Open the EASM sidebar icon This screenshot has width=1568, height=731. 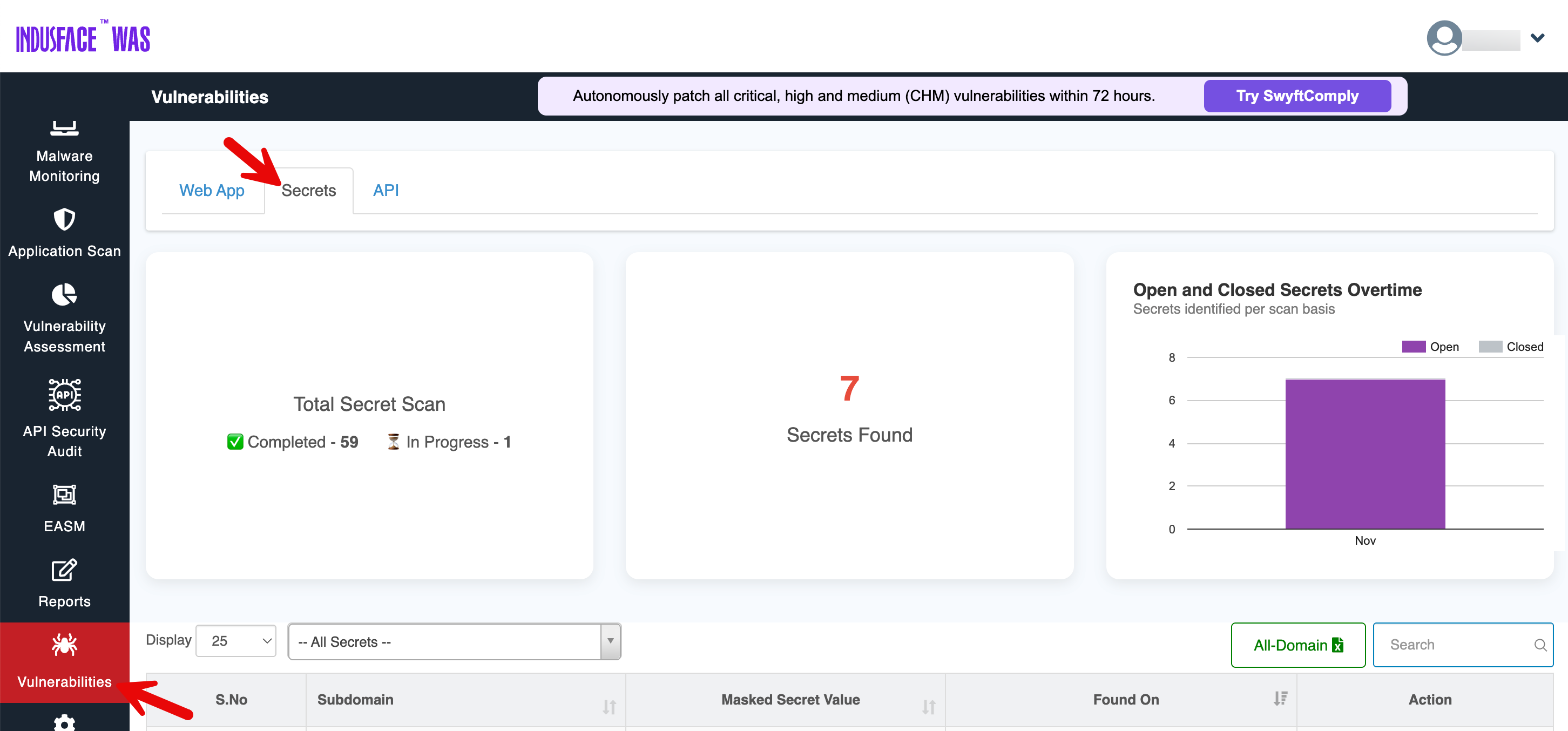click(64, 494)
